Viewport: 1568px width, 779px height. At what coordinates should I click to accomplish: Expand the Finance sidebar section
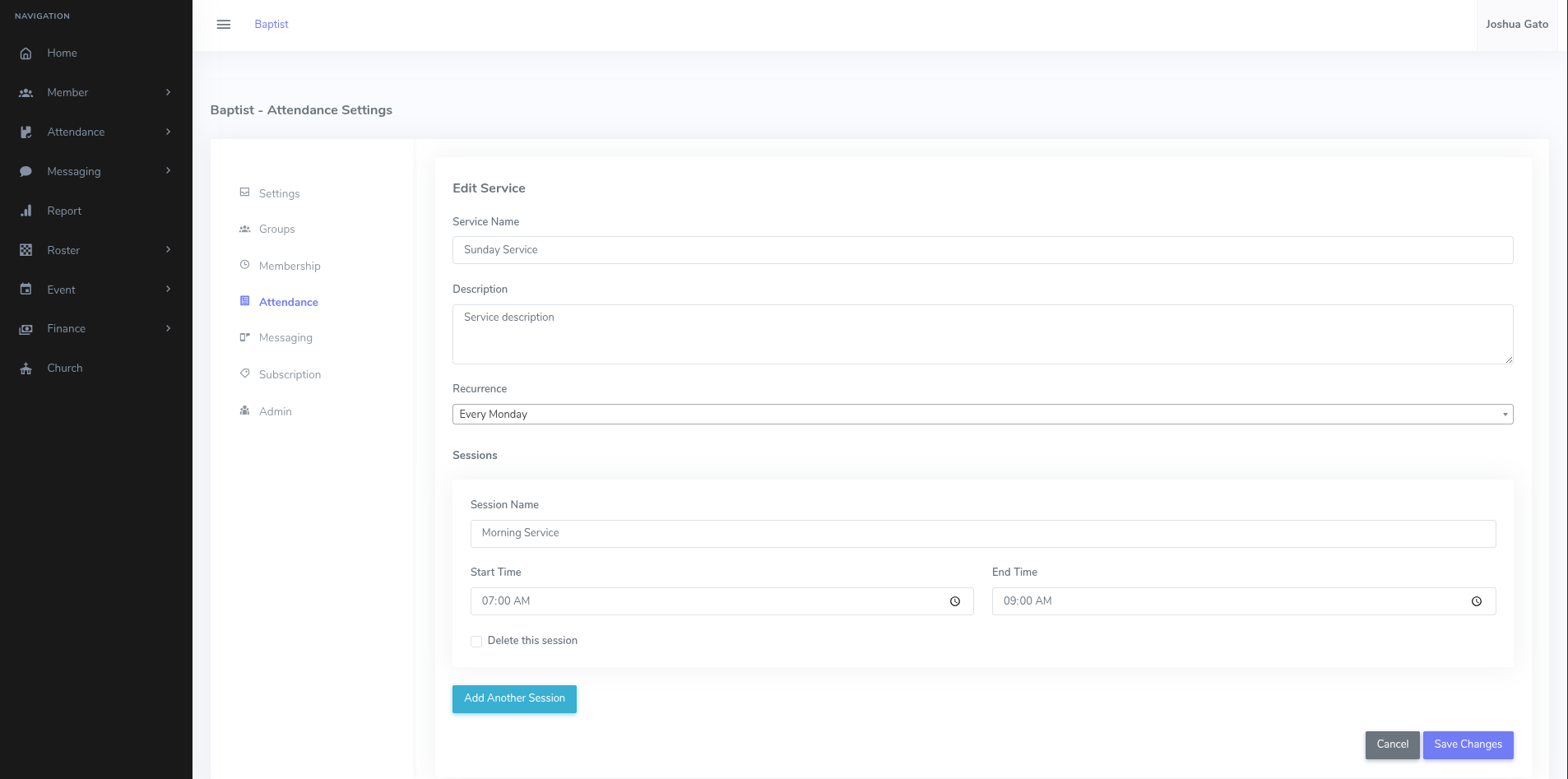coord(168,328)
